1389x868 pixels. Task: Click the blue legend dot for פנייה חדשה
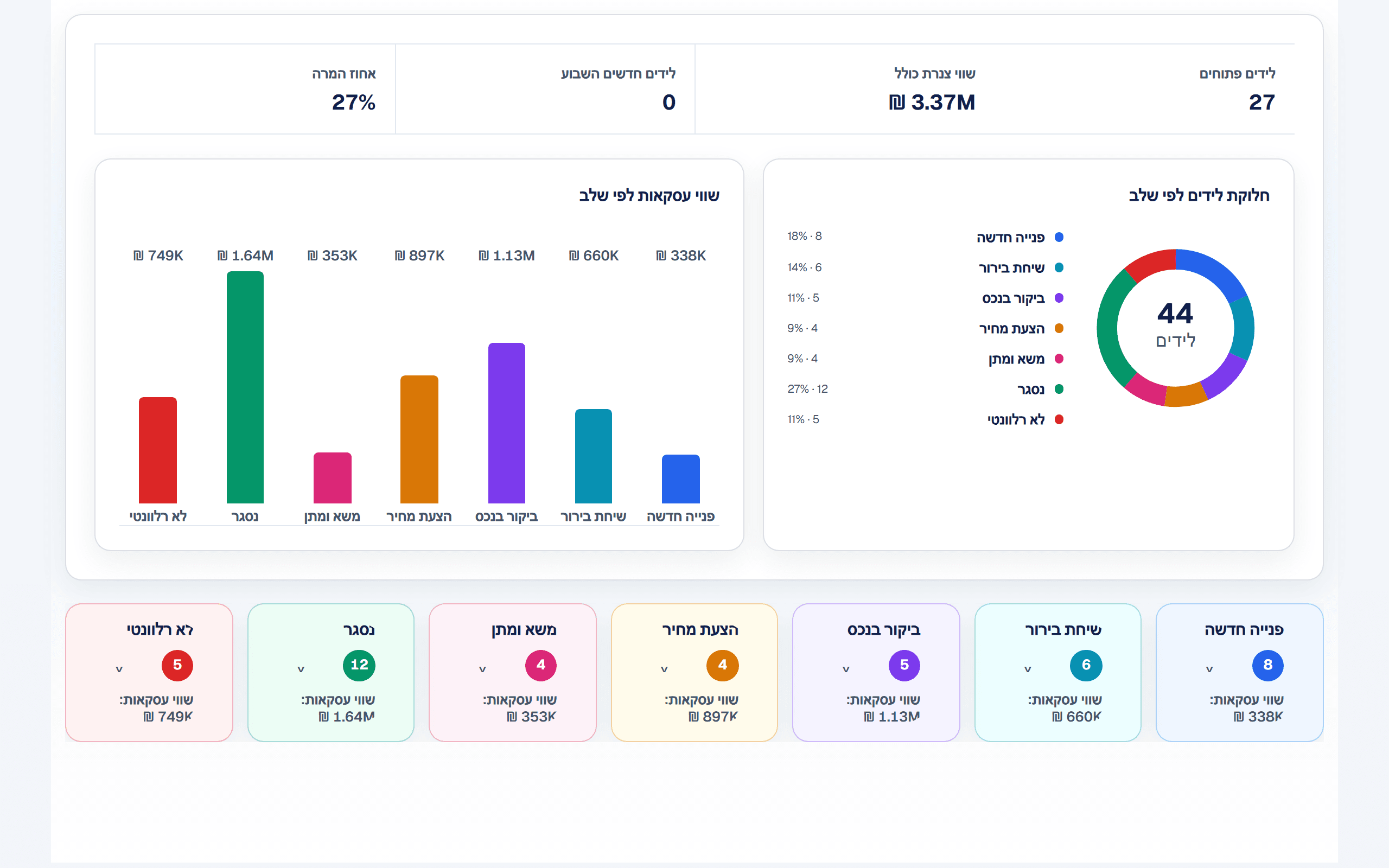point(1060,237)
